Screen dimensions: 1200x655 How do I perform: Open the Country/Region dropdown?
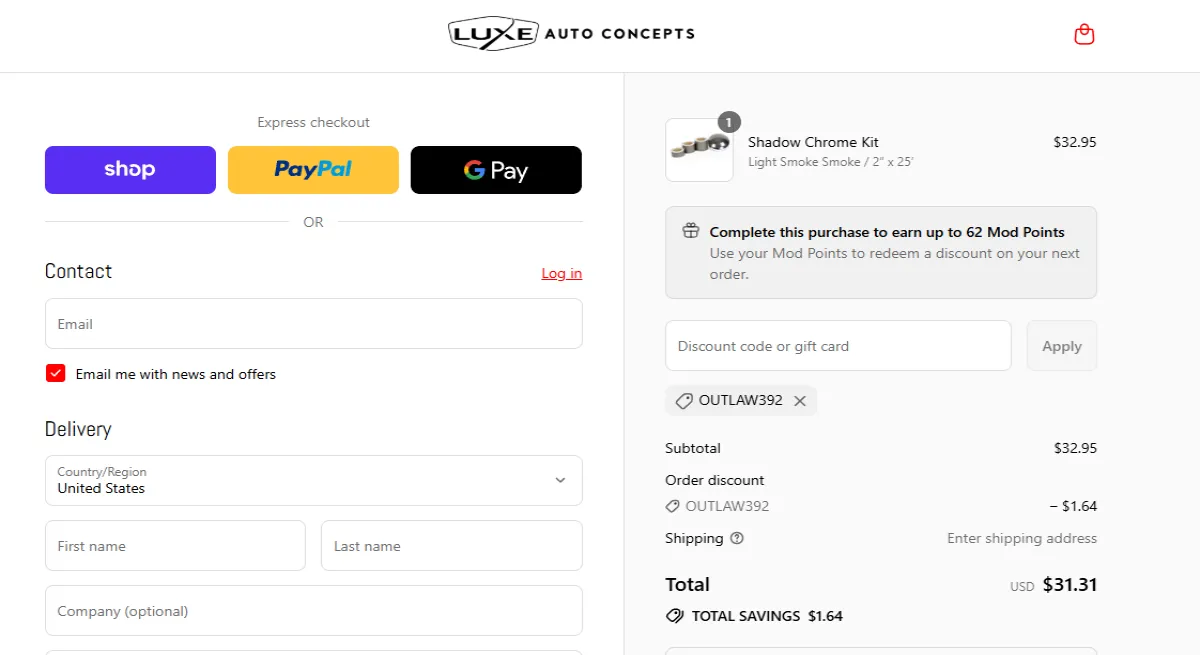coord(314,481)
